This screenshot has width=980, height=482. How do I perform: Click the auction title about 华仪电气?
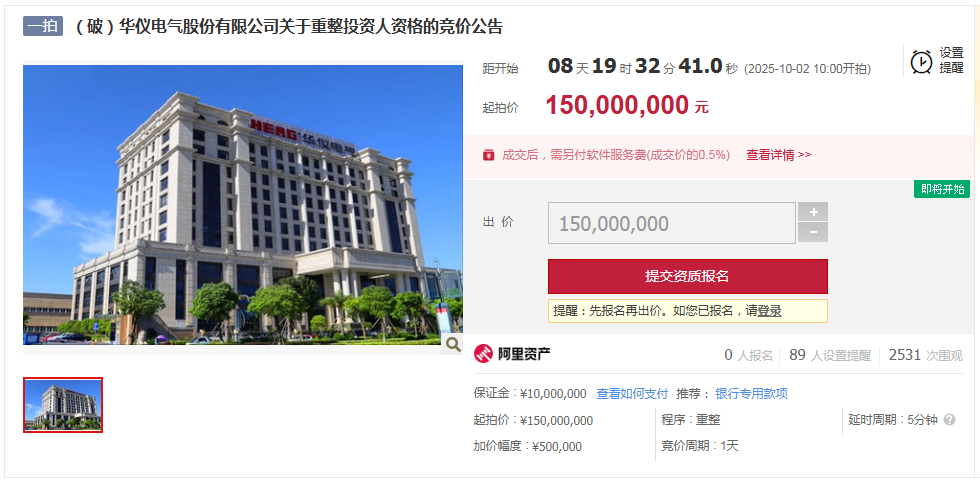(289, 28)
